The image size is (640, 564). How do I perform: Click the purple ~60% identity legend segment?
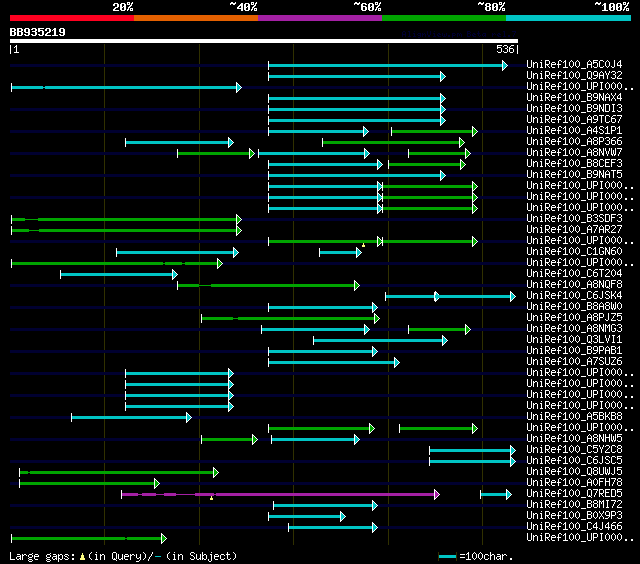320,18
